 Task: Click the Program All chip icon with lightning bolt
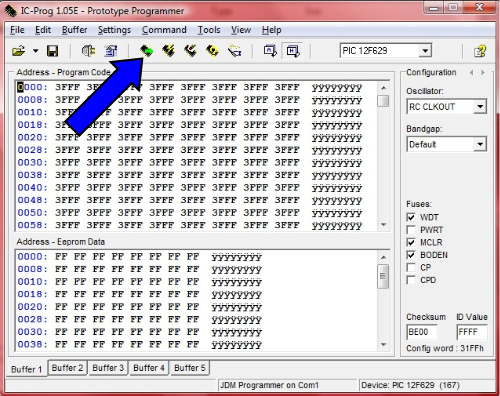168,51
